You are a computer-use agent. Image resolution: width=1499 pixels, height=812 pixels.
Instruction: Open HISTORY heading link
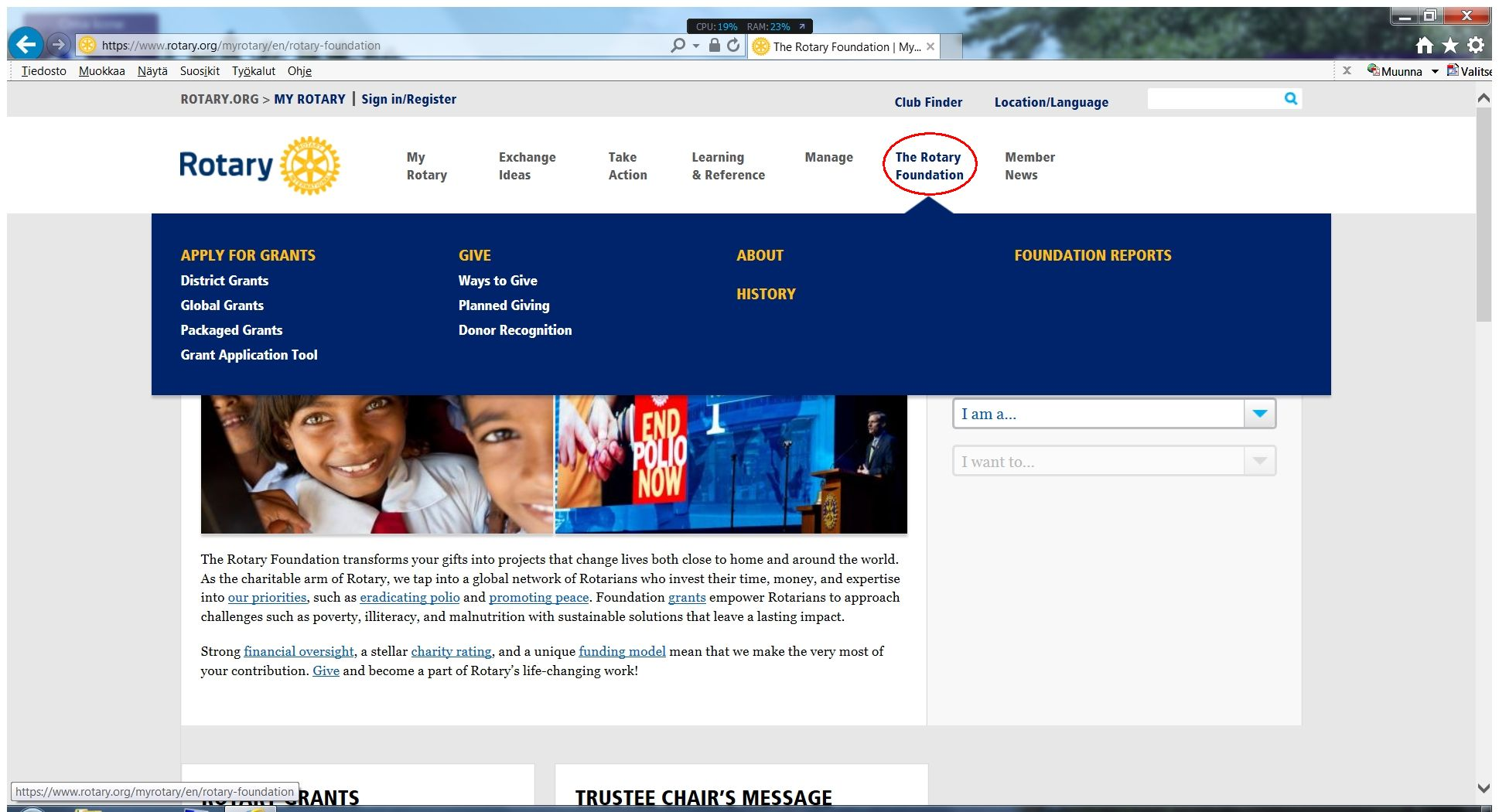pos(766,294)
